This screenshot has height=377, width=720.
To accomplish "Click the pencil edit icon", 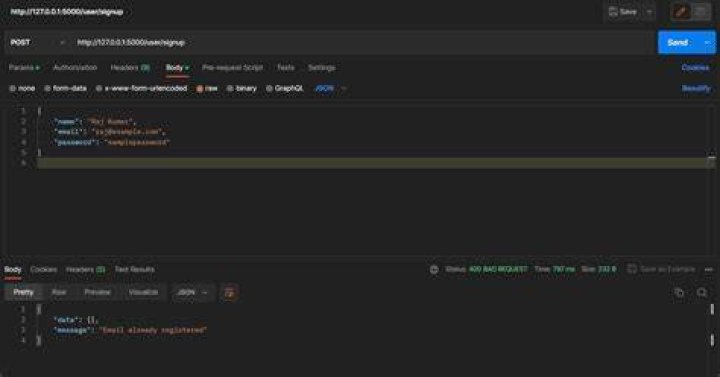I will click(681, 12).
